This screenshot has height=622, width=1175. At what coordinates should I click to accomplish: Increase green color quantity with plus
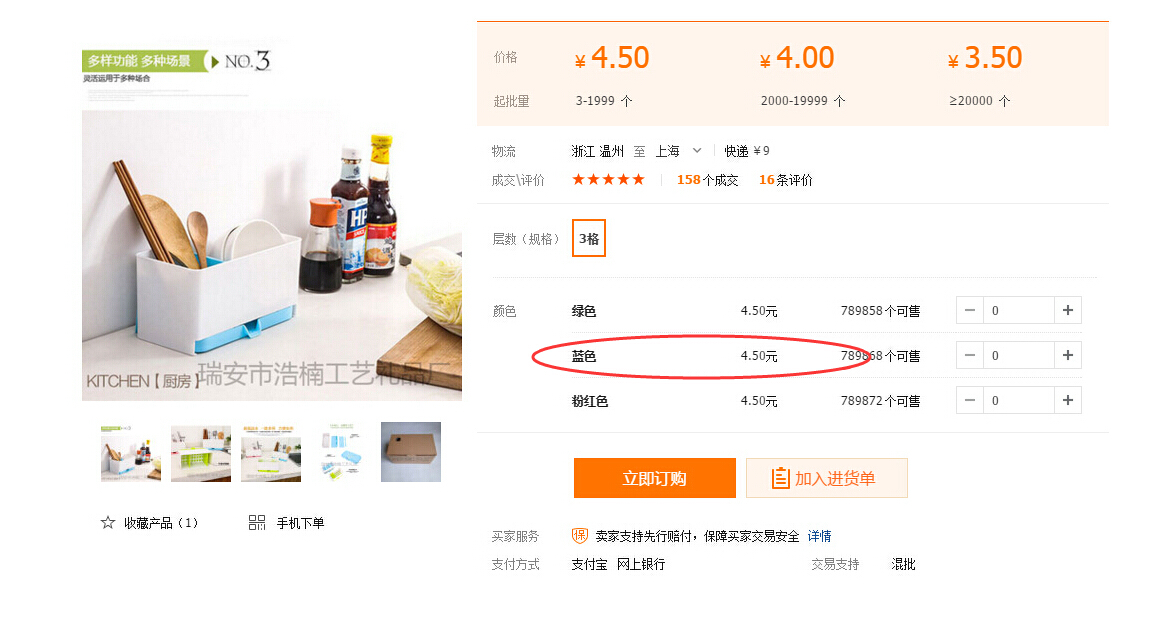1068,311
